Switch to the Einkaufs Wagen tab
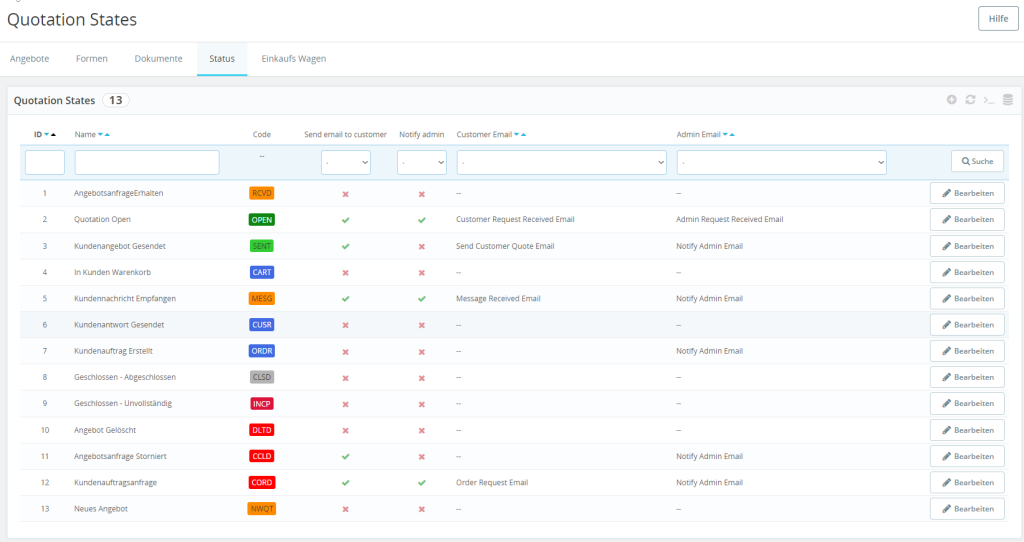The image size is (1024, 542). 294,59
